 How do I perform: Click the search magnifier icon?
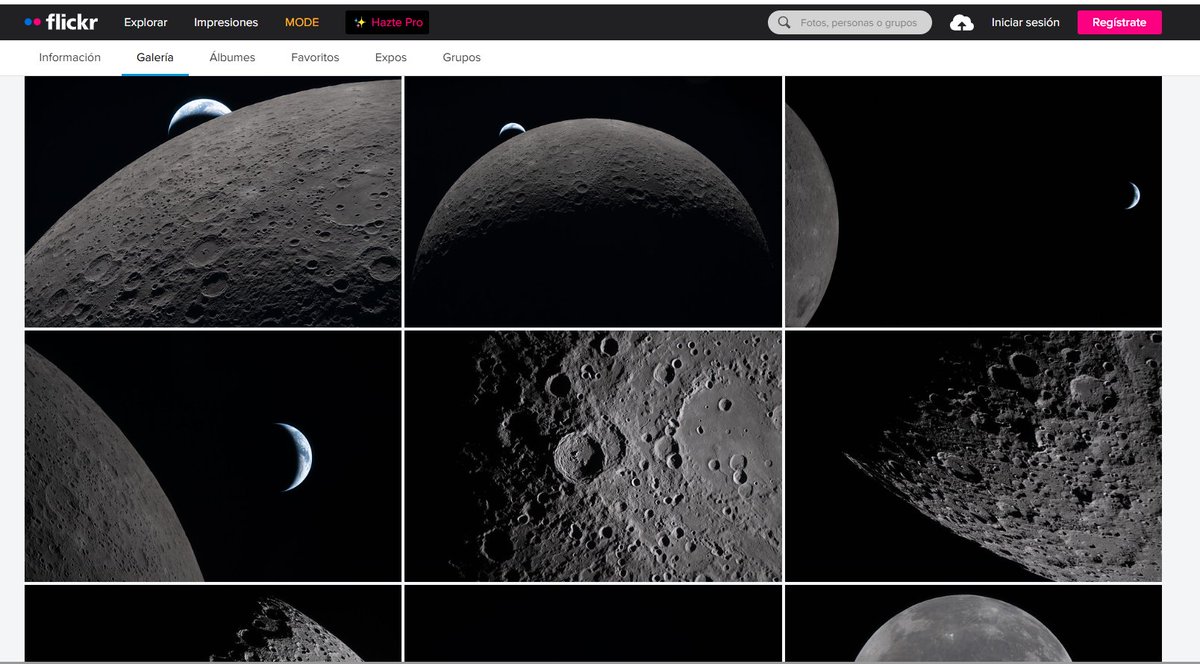tap(783, 22)
